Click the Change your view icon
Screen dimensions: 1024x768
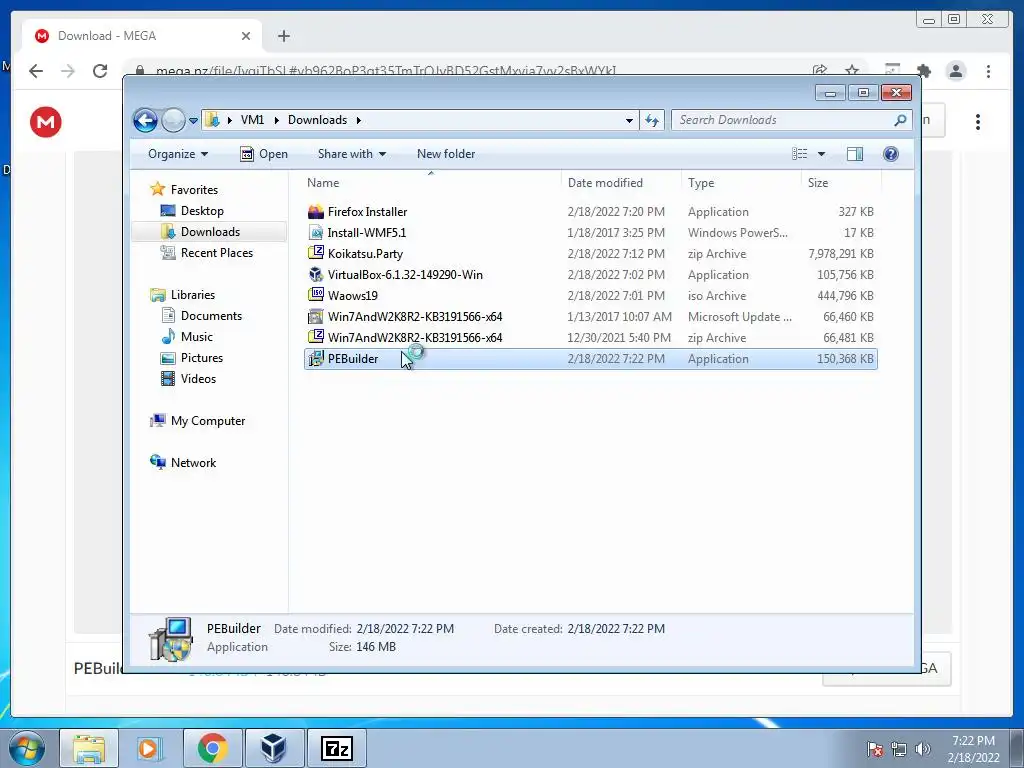pos(799,154)
